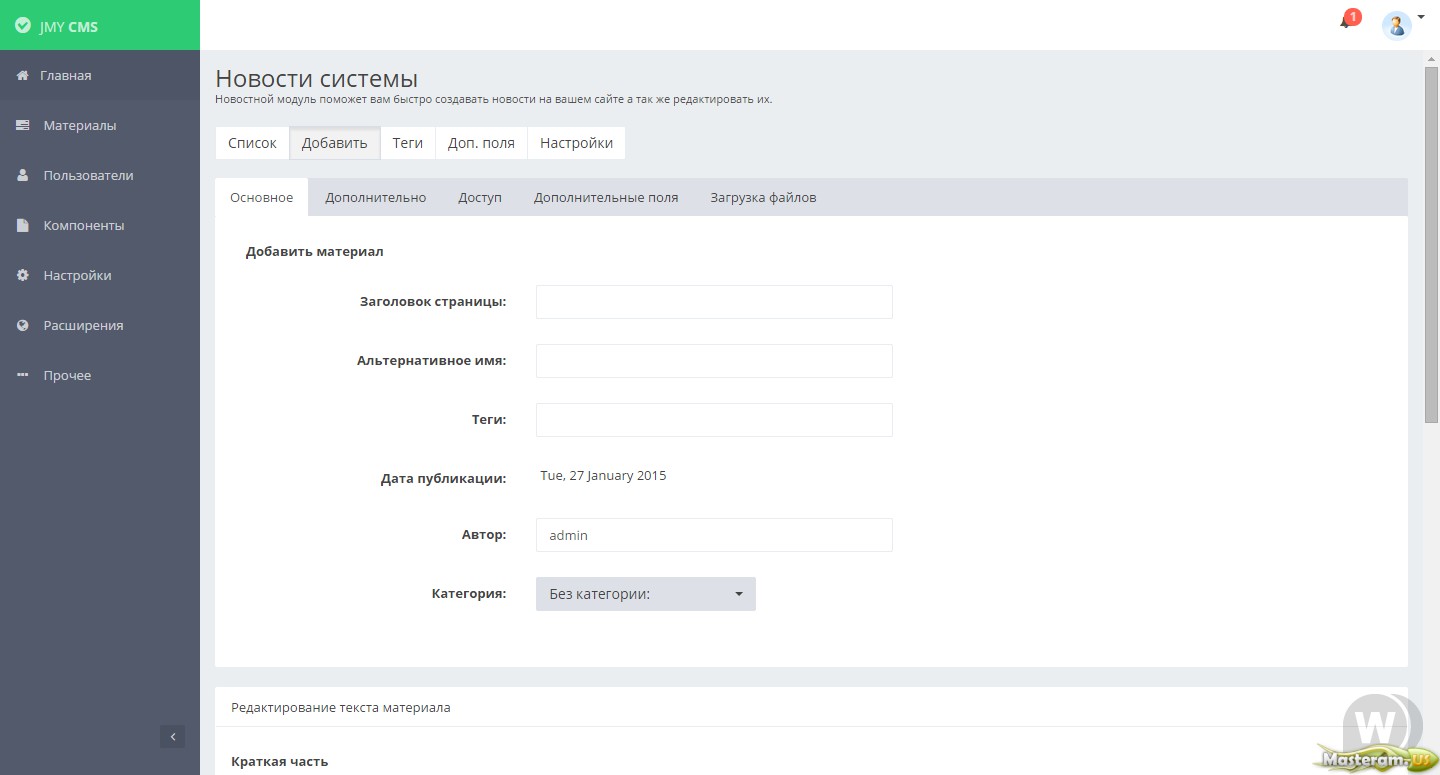
Task: Switch to the Дополнительно tab
Action: click(375, 198)
